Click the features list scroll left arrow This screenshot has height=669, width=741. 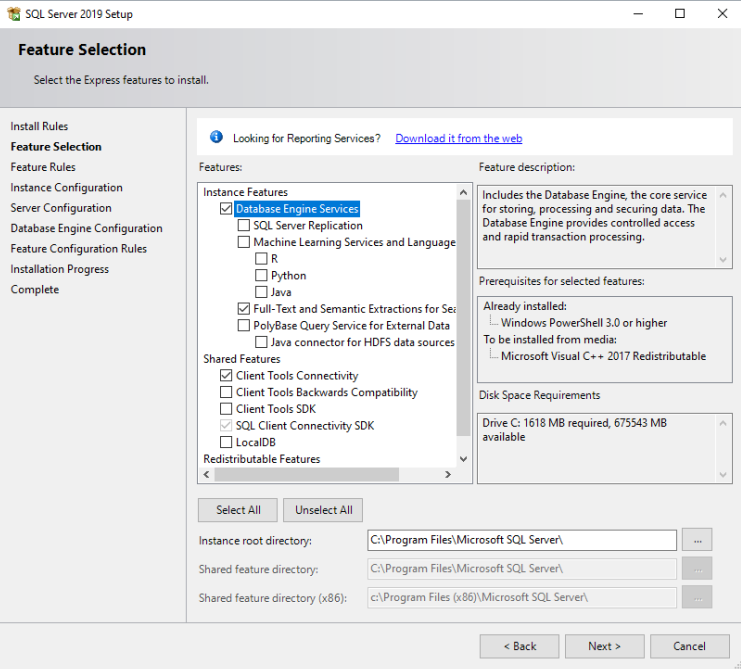[207, 474]
